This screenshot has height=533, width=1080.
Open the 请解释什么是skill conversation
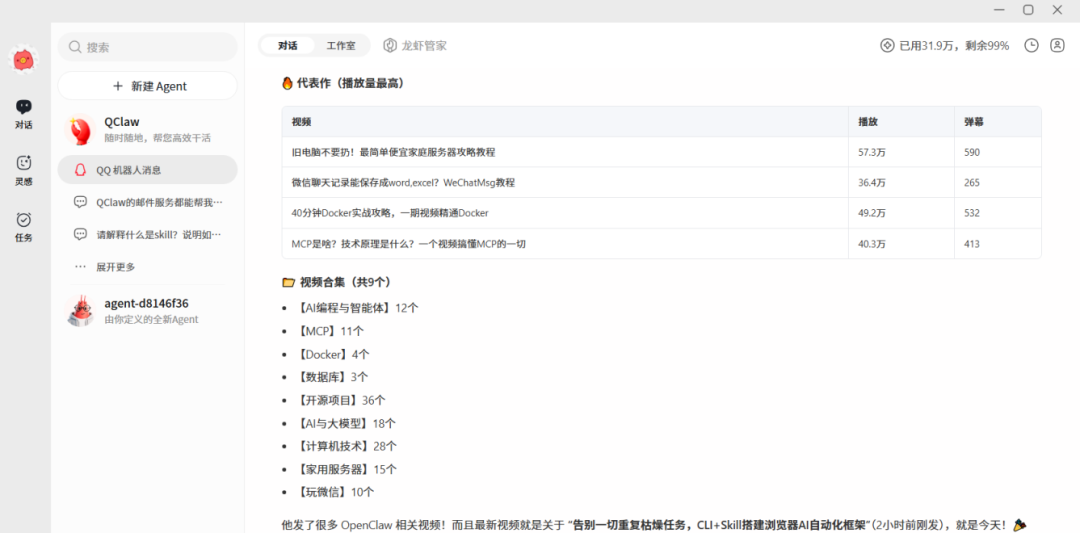coord(147,234)
